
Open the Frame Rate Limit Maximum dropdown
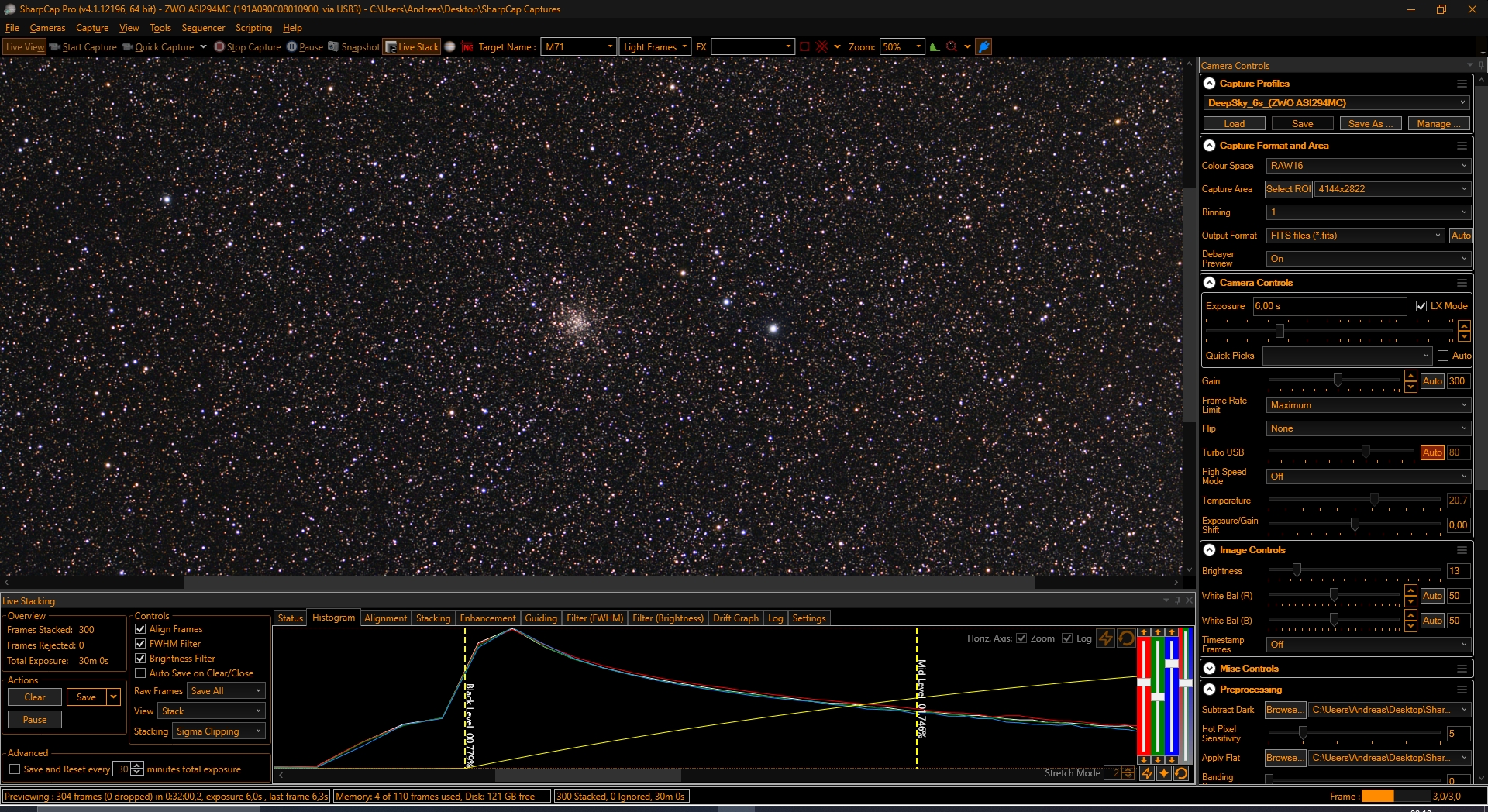pyautogui.click(x=1368, y=405)
